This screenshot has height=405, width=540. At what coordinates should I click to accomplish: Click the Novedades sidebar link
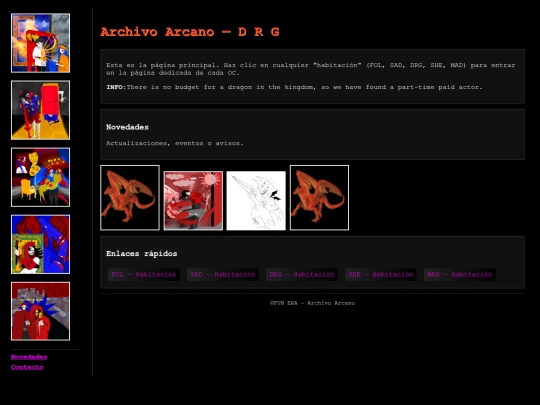(29, 357)
